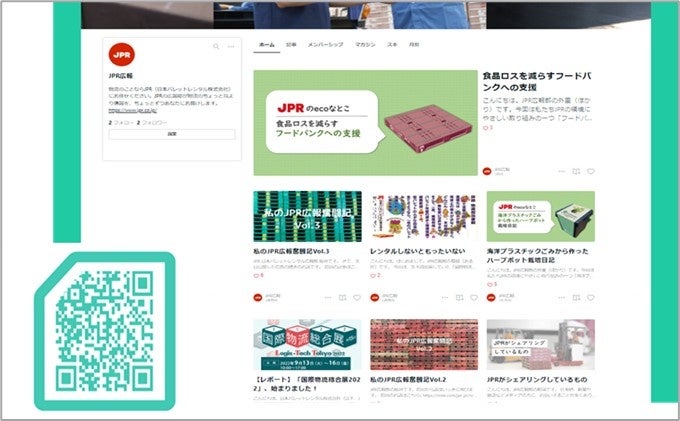680x421 pixels.
Task: Open the マガジン tab
Action: [365, 45]
